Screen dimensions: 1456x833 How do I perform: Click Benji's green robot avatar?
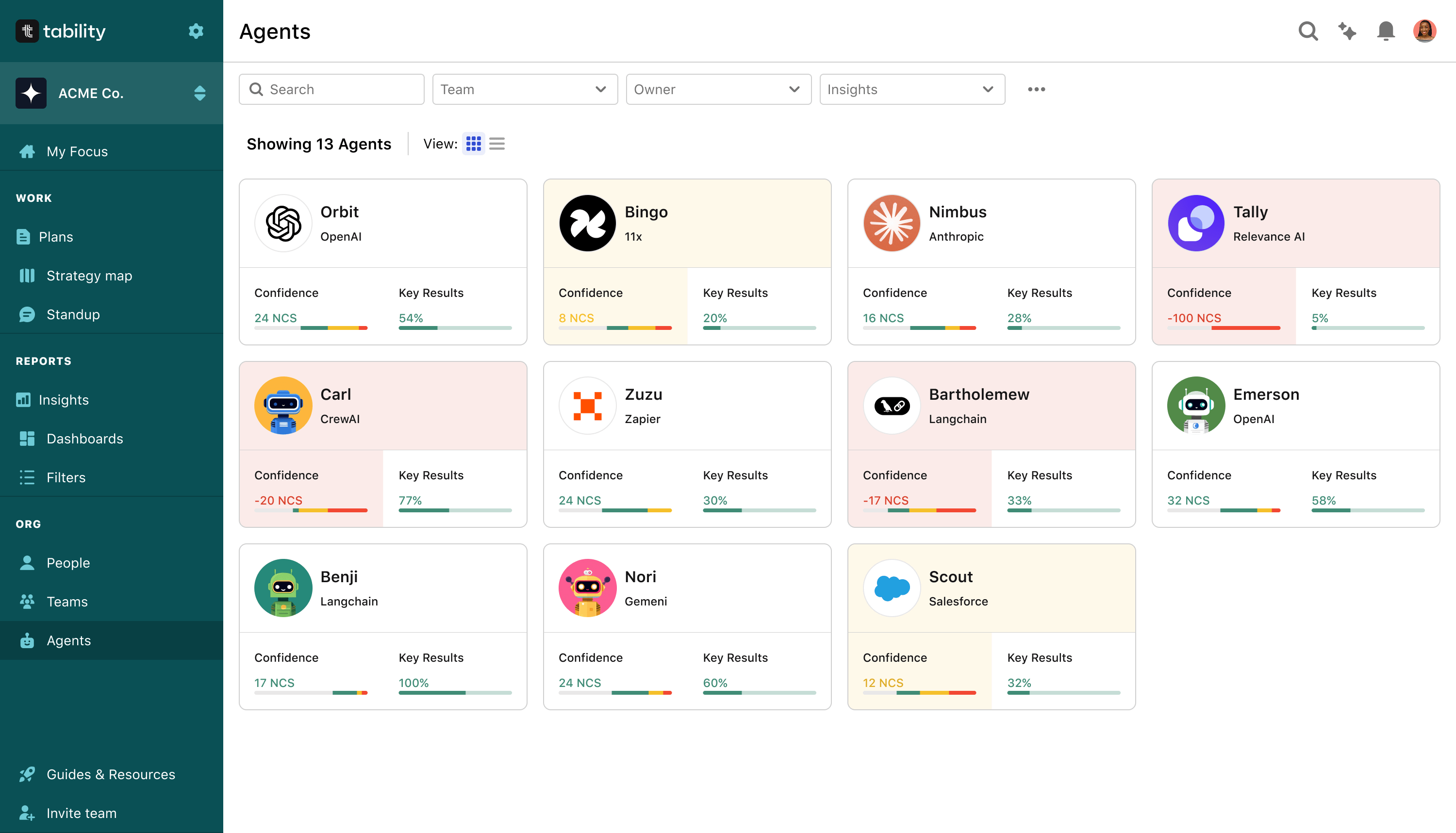click(283, 588)
